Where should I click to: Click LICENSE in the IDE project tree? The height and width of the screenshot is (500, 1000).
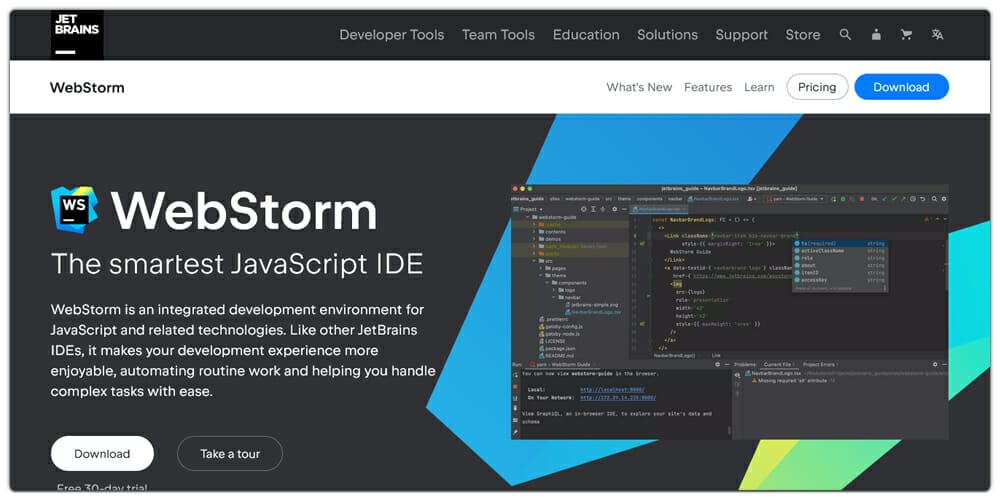pos(555,341)
